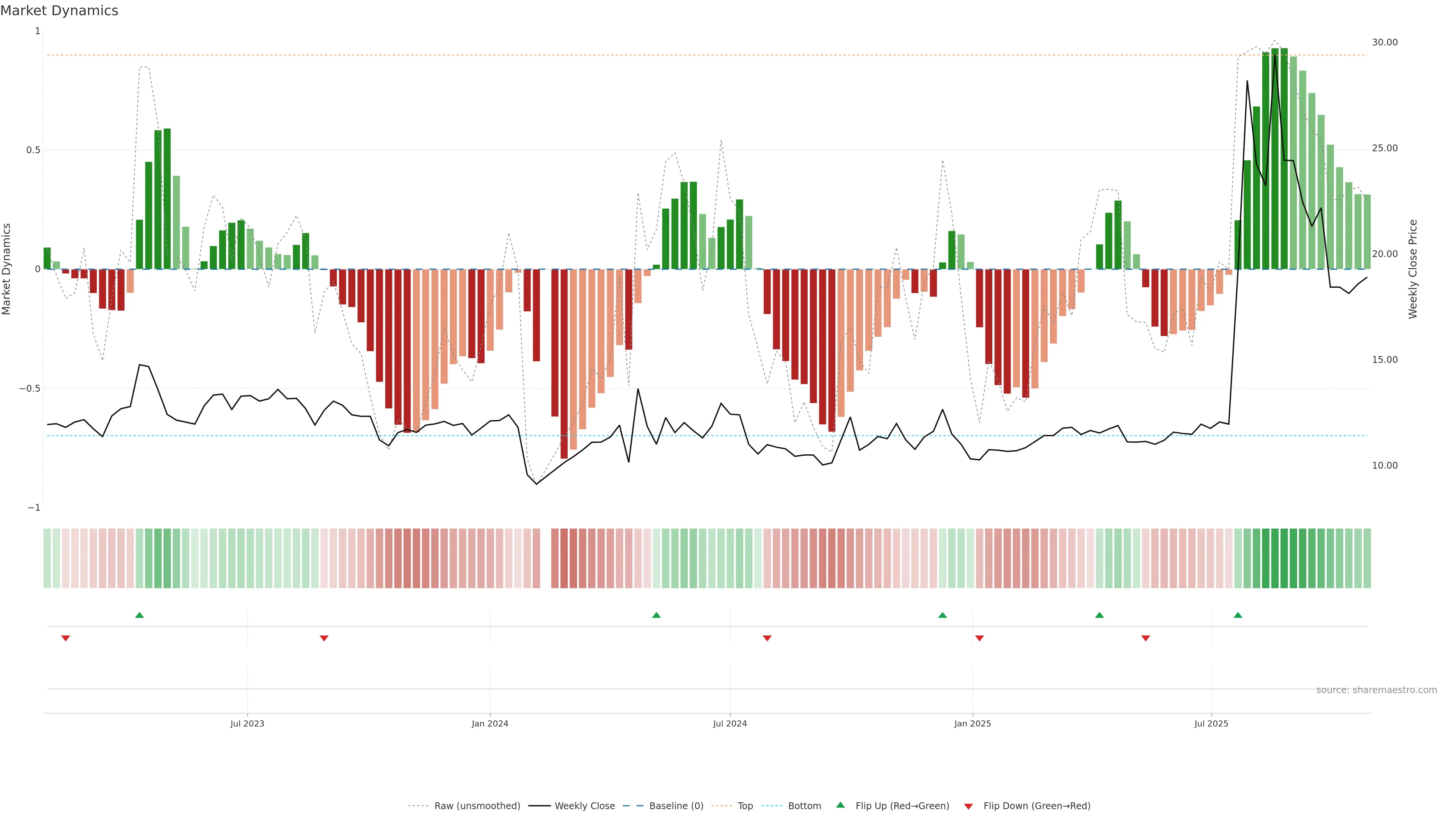Click the Flip Up legend triangle icon

point(841,805)
